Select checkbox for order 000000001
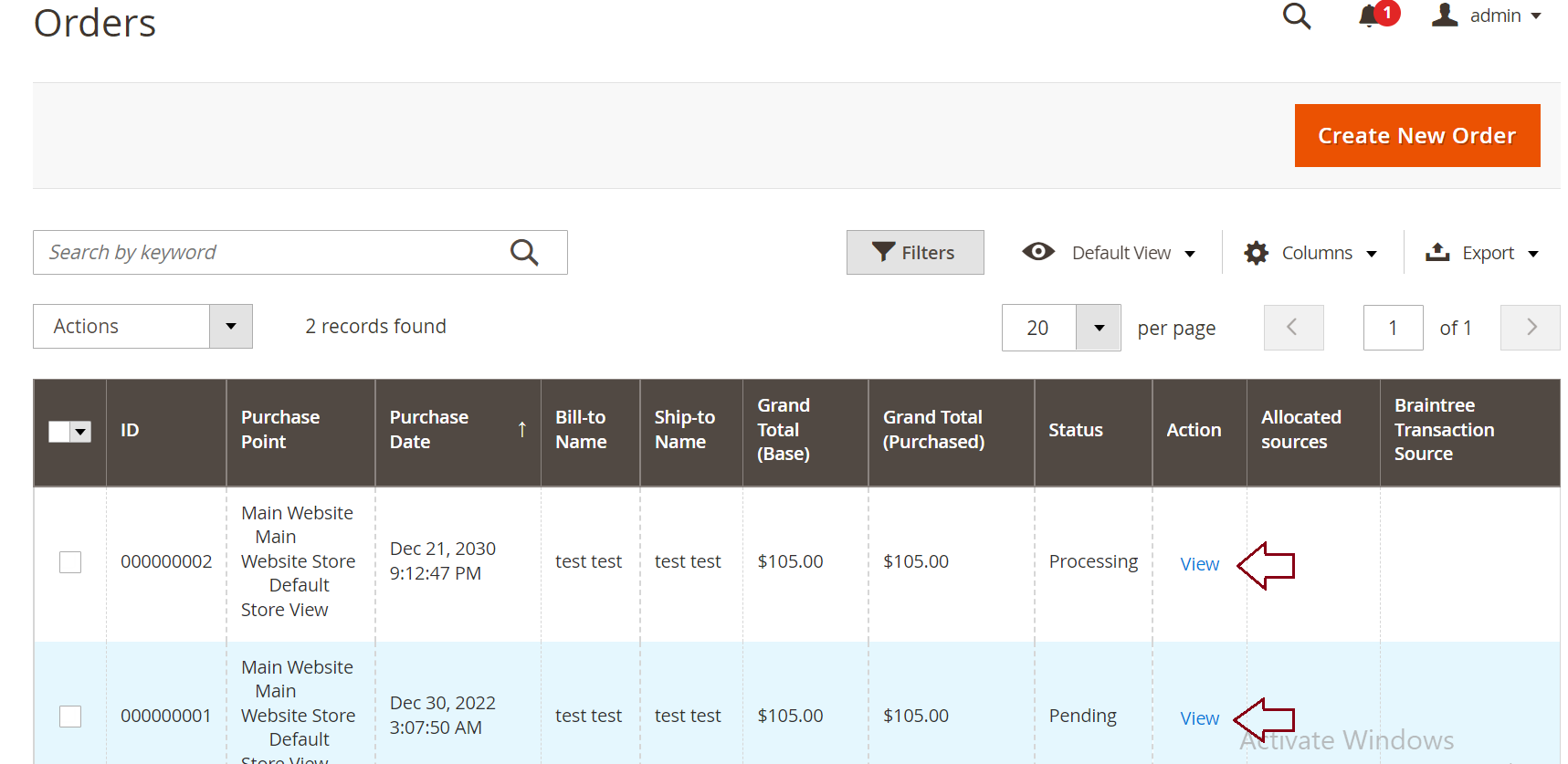This screenshot has width=1568, height=764. coord(70,717)
